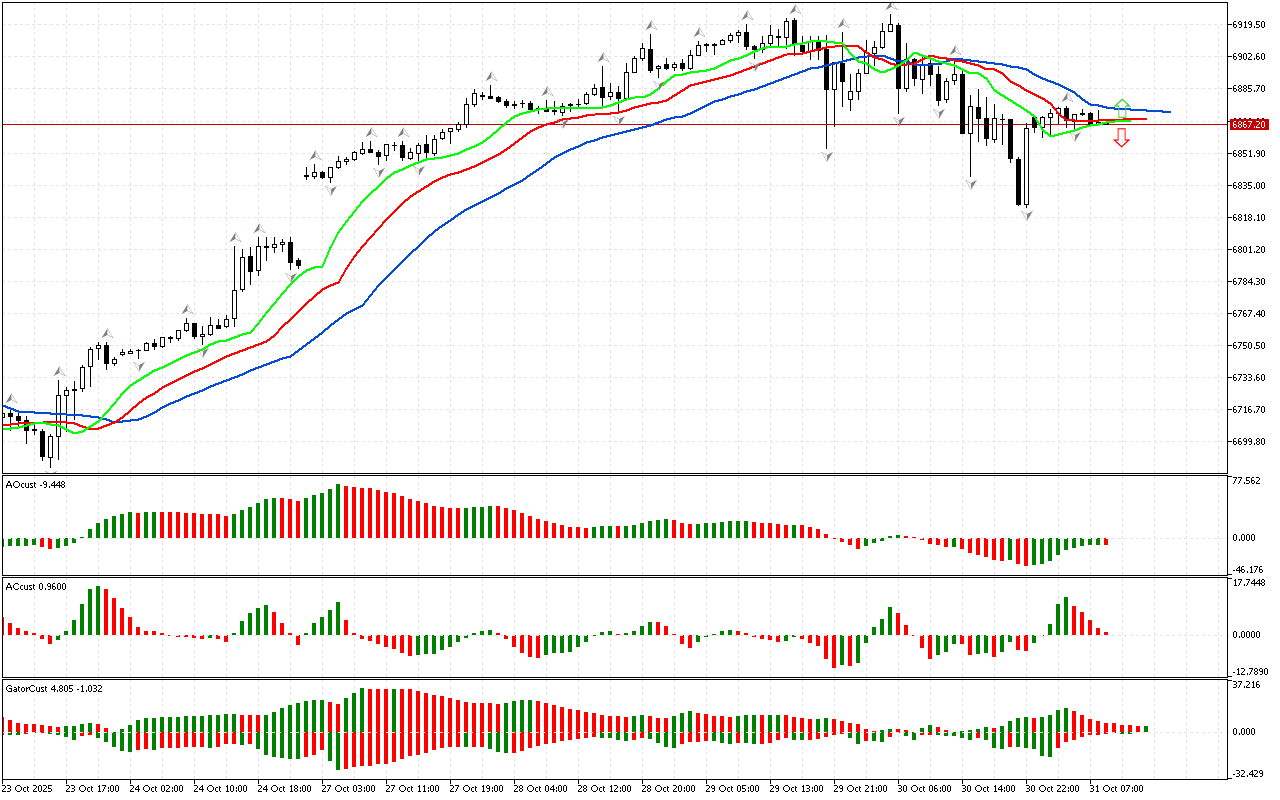The image size is (1280, 800).
Task: Click the ACcust indicator label
Action: tap(36, 587)
